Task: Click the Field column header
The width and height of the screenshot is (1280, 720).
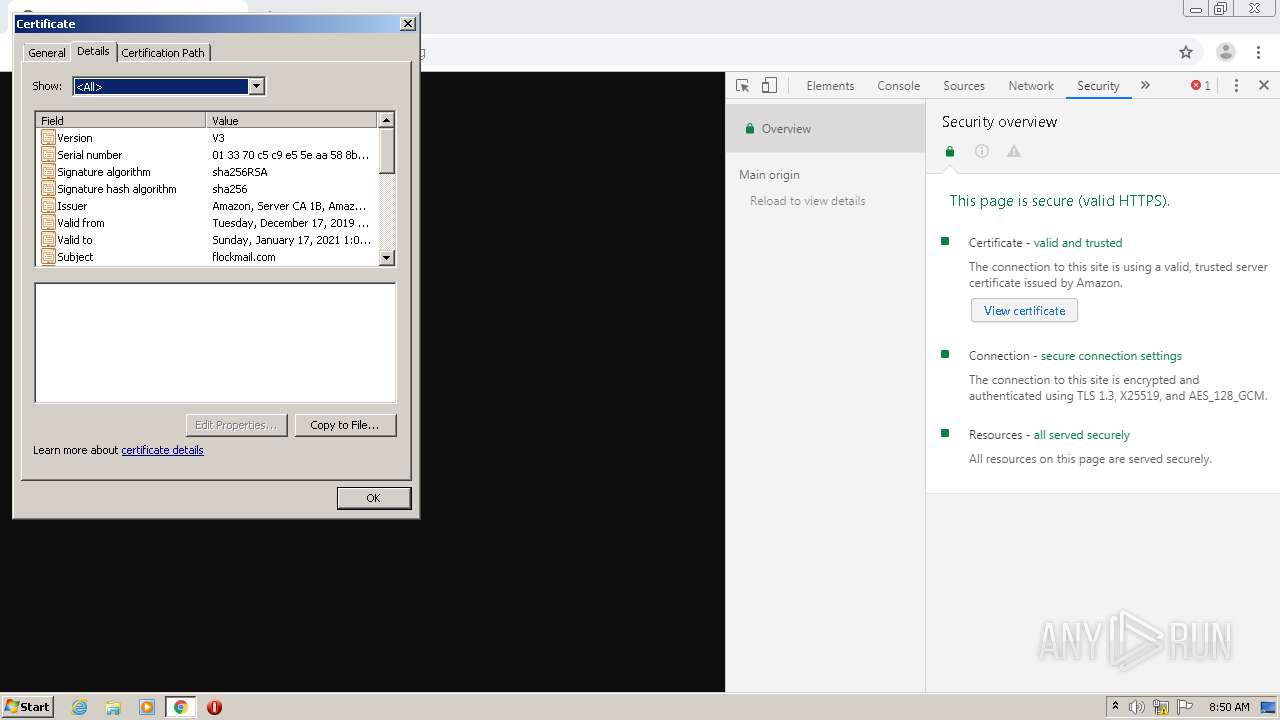Action: (x=121, y=120)
